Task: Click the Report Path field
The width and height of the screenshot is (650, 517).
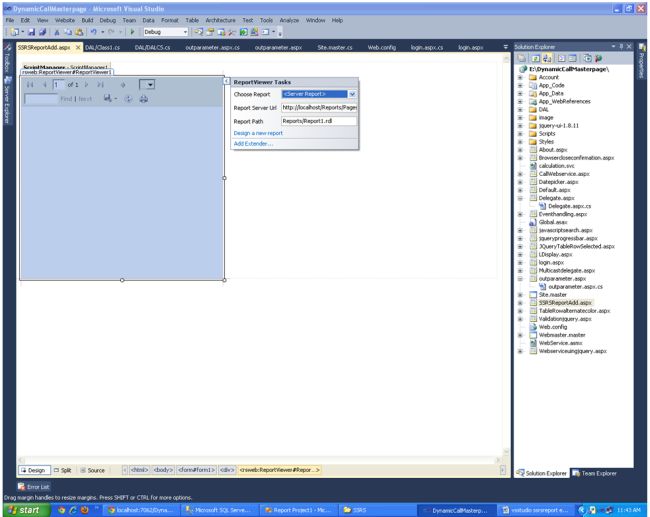Action: pos(319,121)
